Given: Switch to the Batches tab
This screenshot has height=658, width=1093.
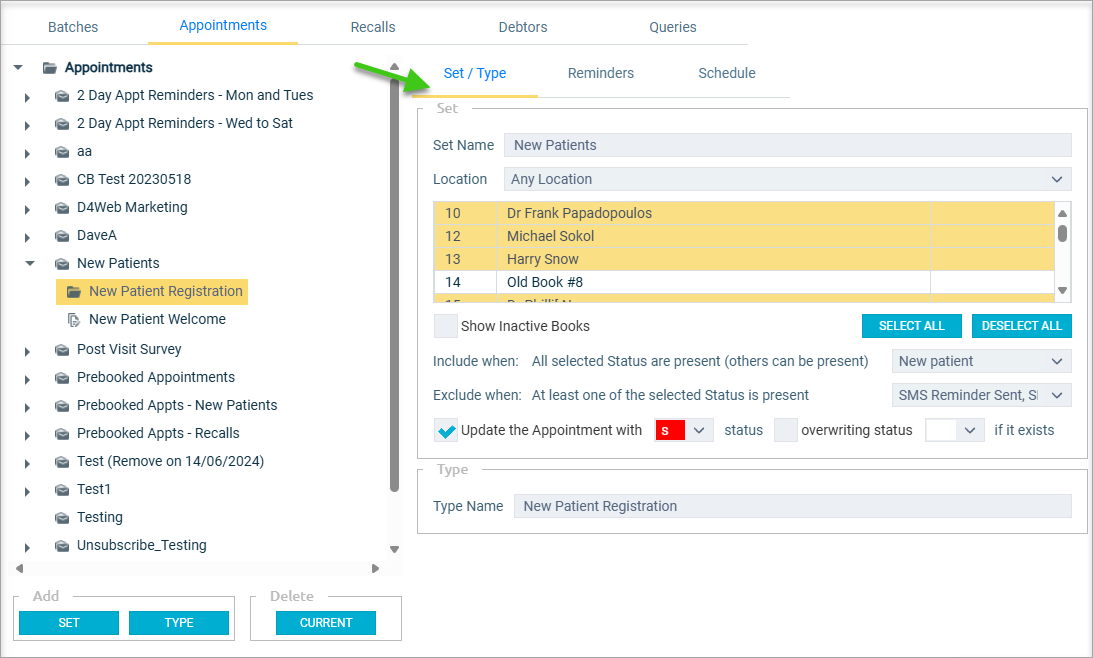Looking at the screenshot, I should click(x=73, y=27).
